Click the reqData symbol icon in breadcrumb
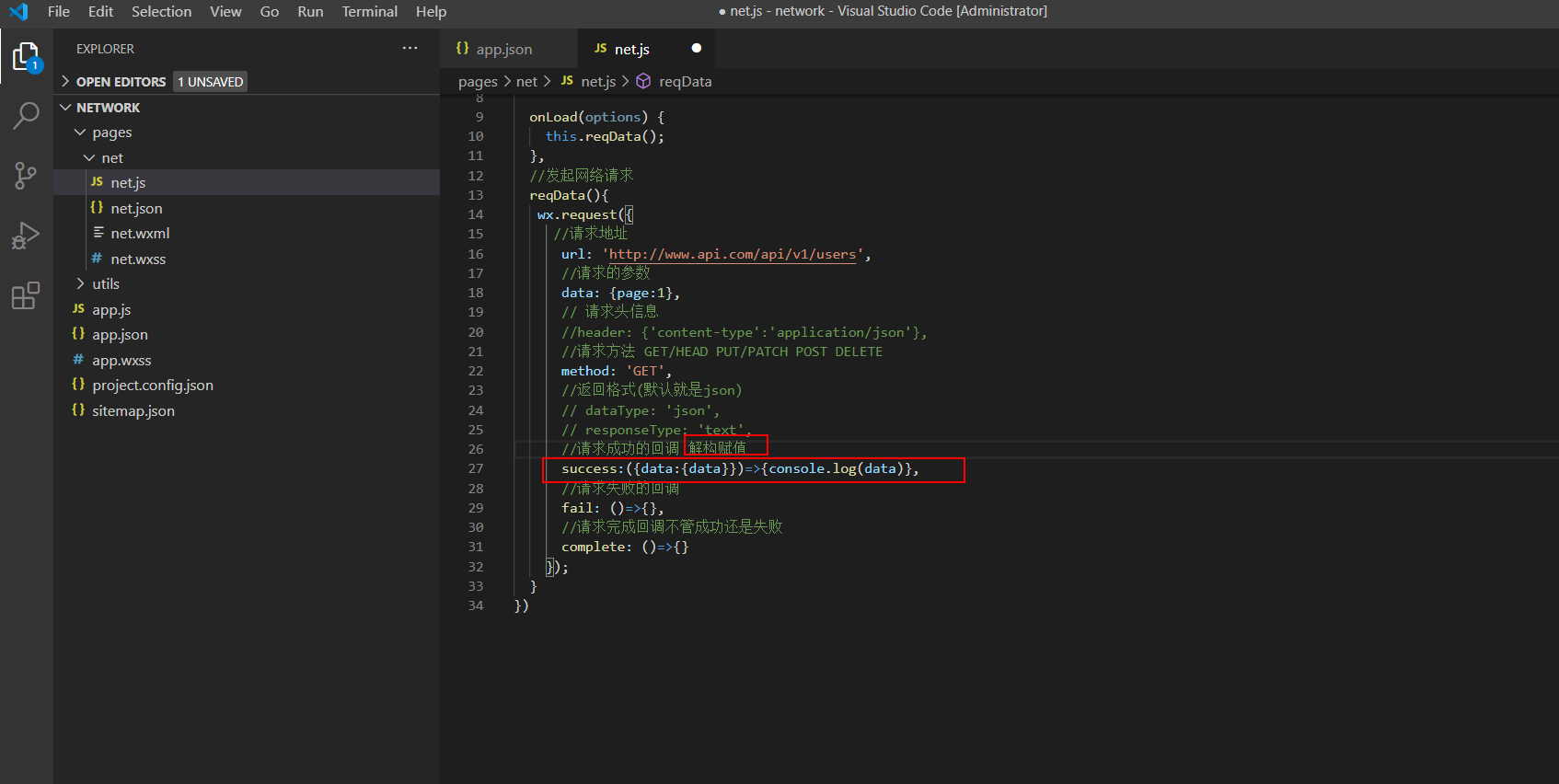 (x=643, y=81)
